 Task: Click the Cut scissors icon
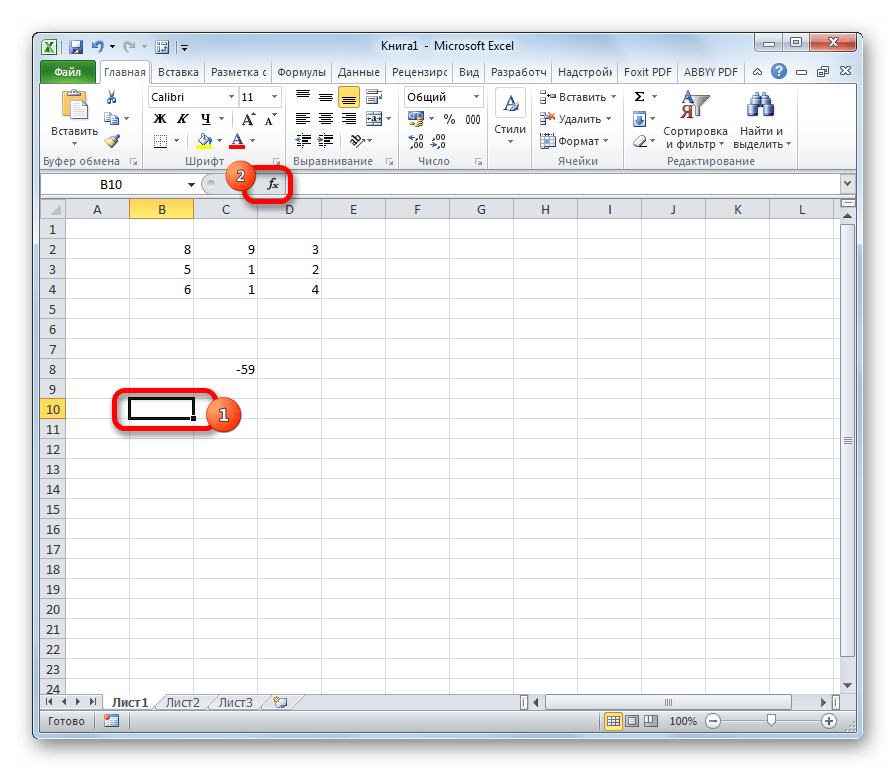pos(111,97)
